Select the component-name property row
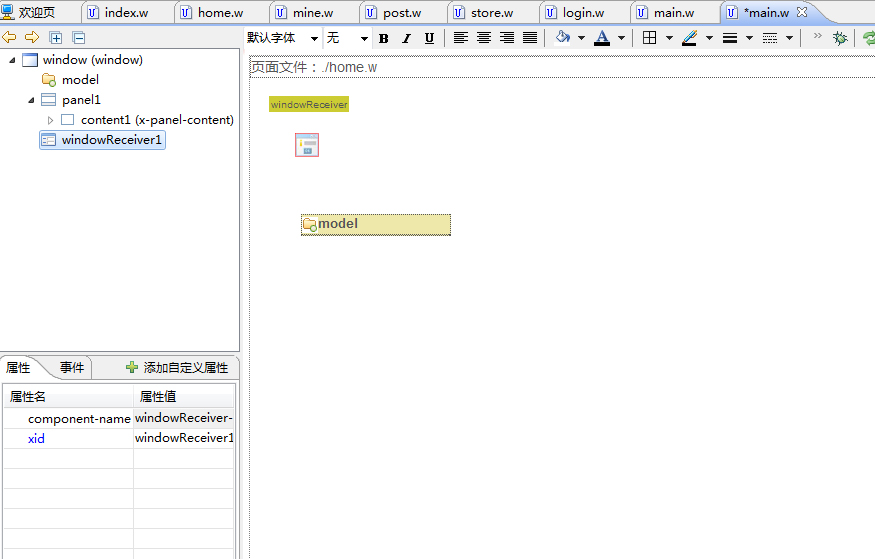 (119, 418)
